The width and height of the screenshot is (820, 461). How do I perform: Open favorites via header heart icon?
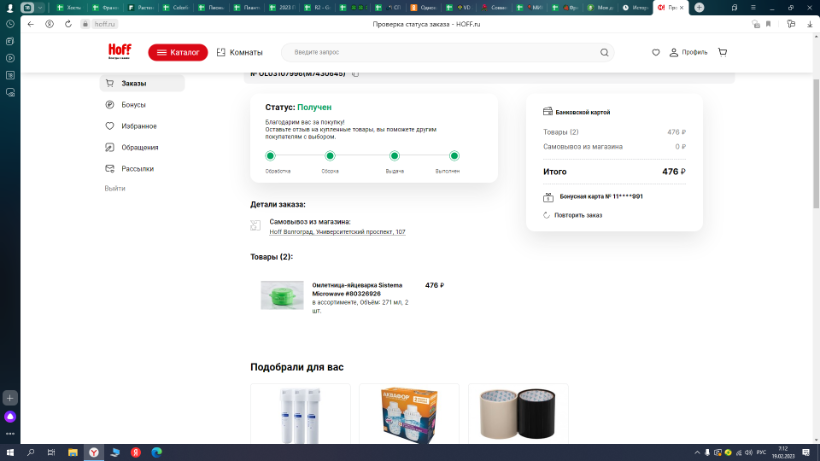pyautogui.click(x=656, y=52)
